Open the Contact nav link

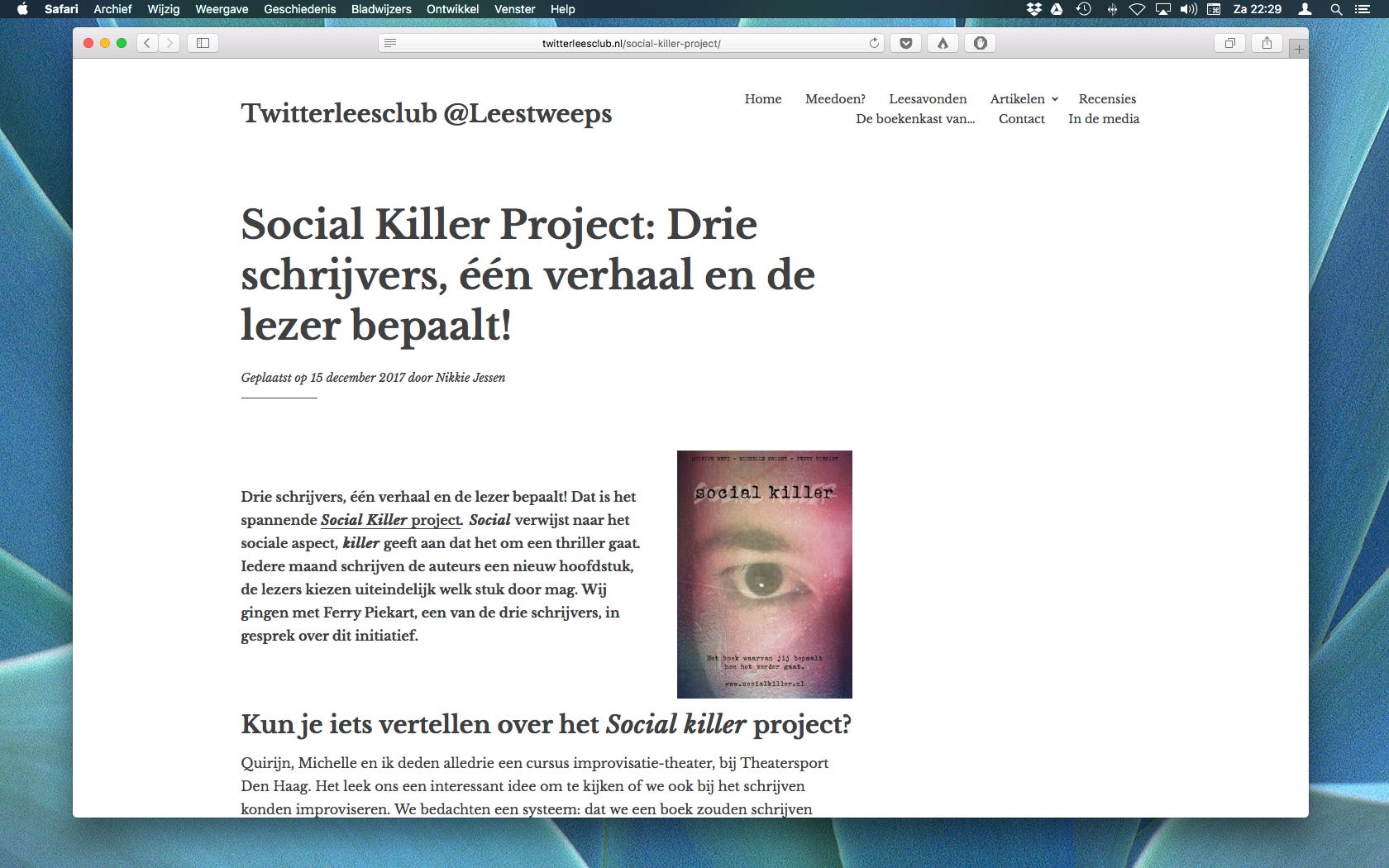tap(1021, 118)
